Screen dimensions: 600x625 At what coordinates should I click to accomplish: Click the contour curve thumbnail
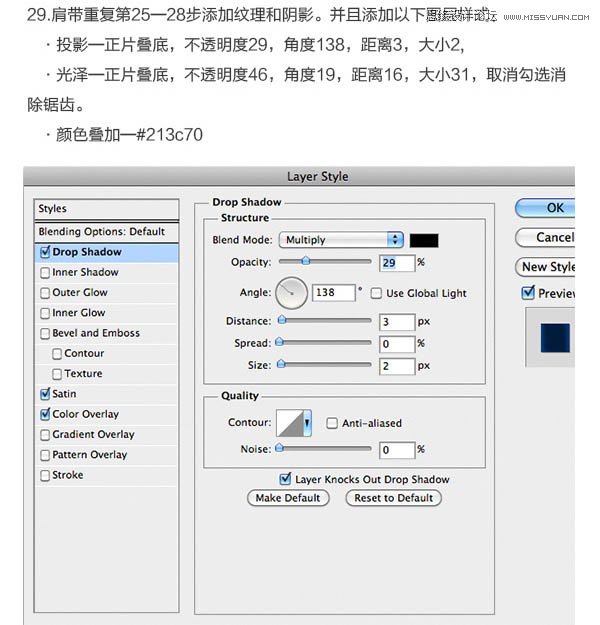point(290,423)
